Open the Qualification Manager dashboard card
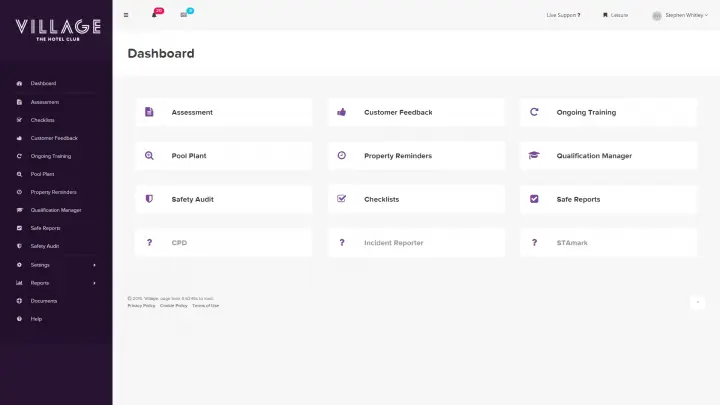 [608, 156]
